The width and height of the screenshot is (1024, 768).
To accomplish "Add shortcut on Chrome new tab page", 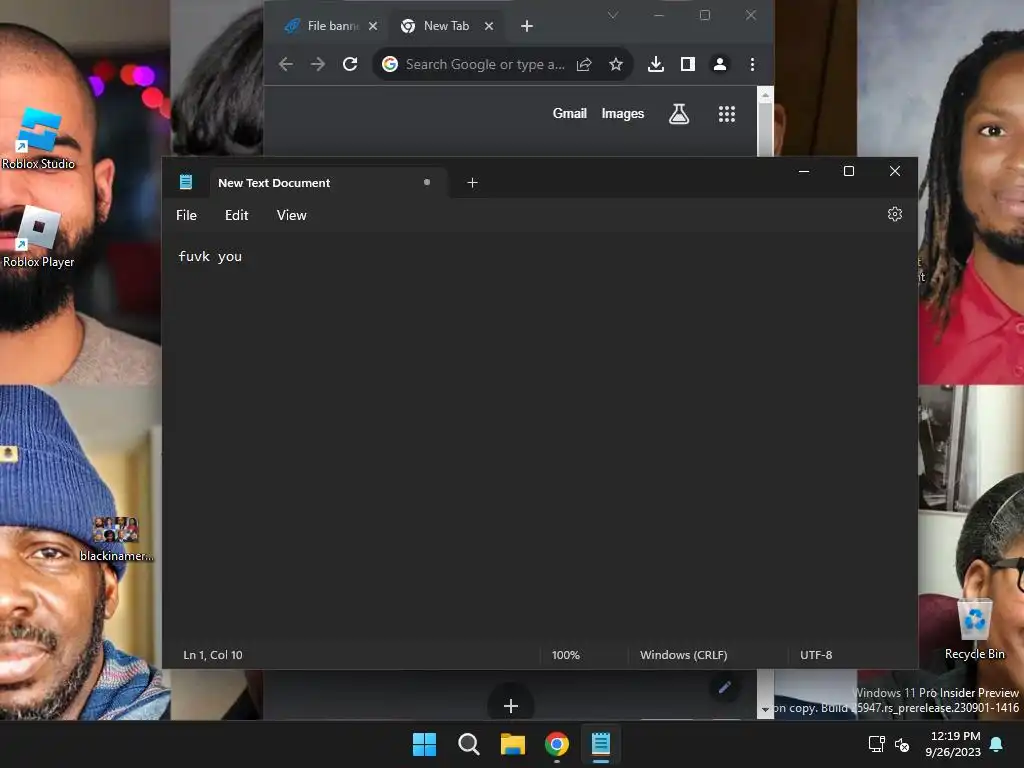I will (x=511, y=705).
